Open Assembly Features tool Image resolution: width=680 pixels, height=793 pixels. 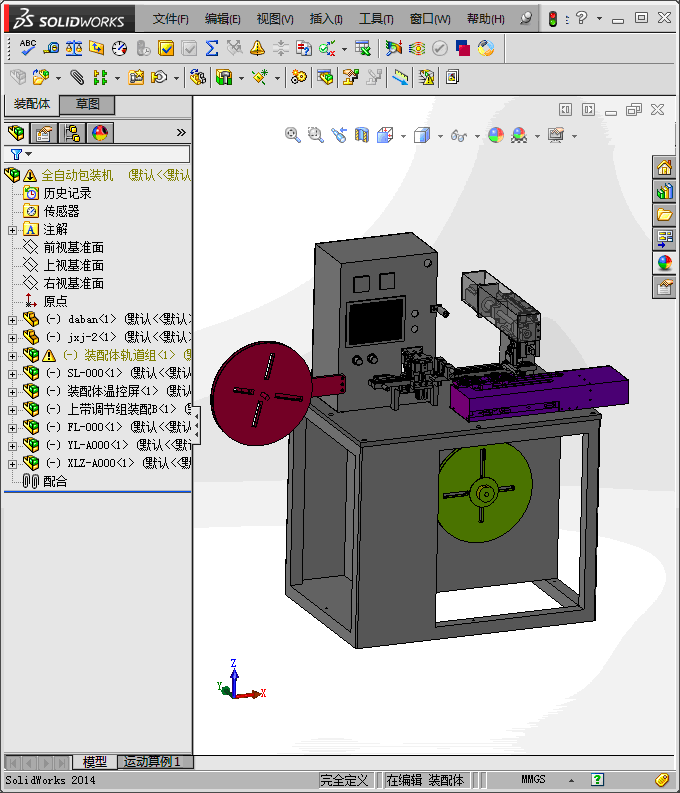coord(224,77)
